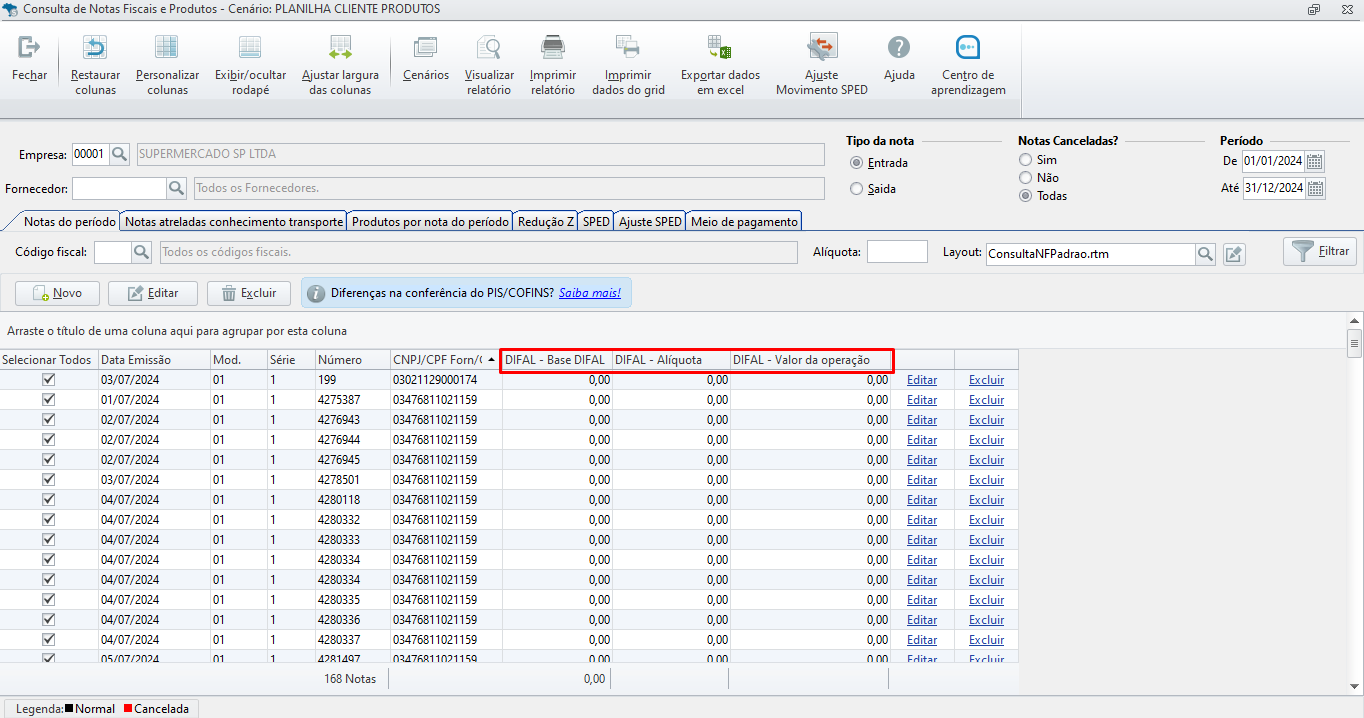Uncheck checkbox for nota number 199

pyautogui.click(x=48, y=380)
